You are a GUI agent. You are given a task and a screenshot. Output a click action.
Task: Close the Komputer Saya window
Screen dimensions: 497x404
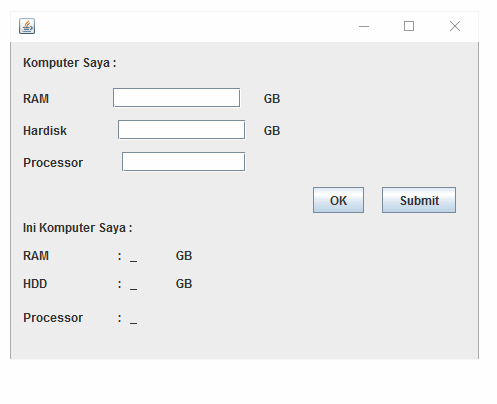(455, 26)
